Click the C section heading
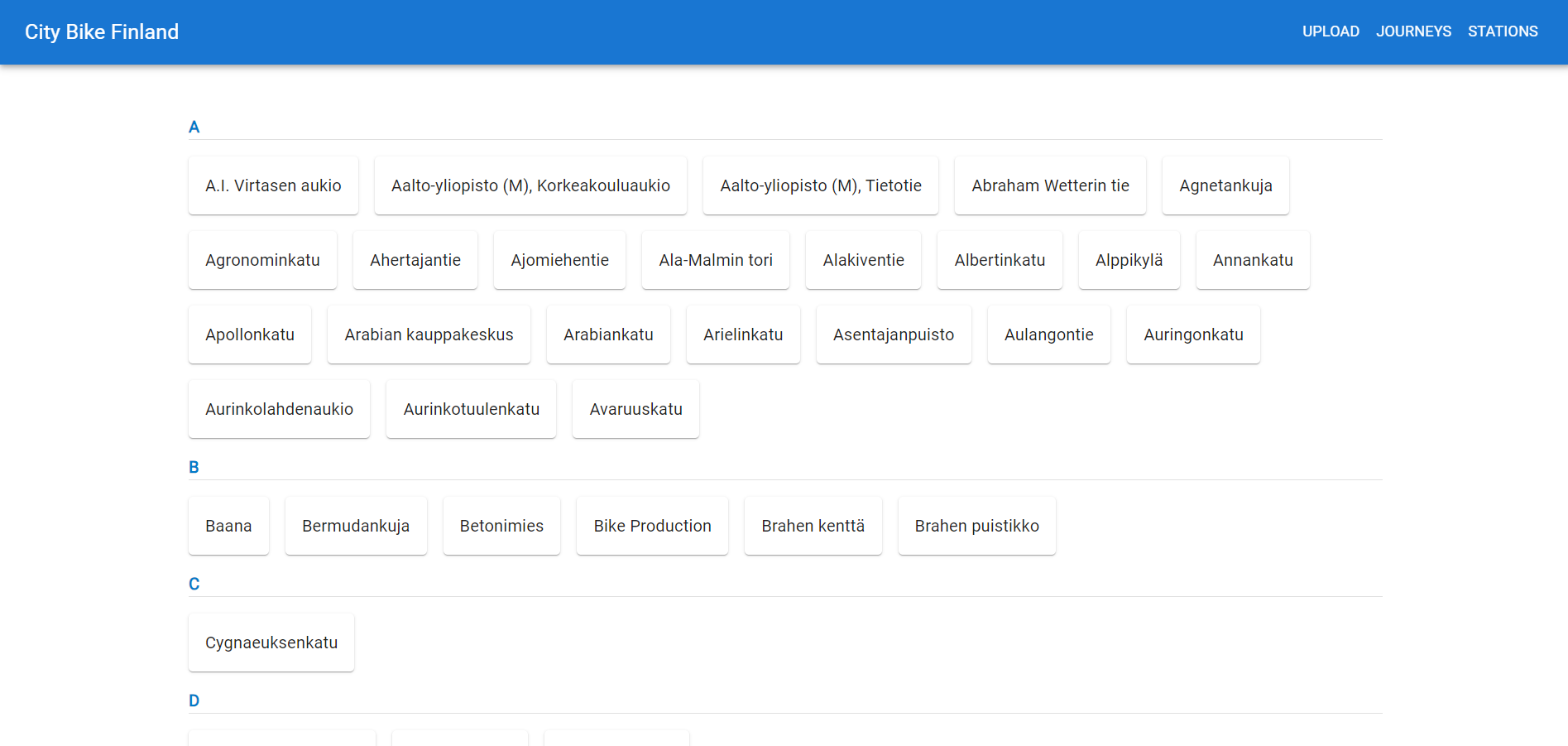This screenshot has height=746, width=1568. (194, 584)
